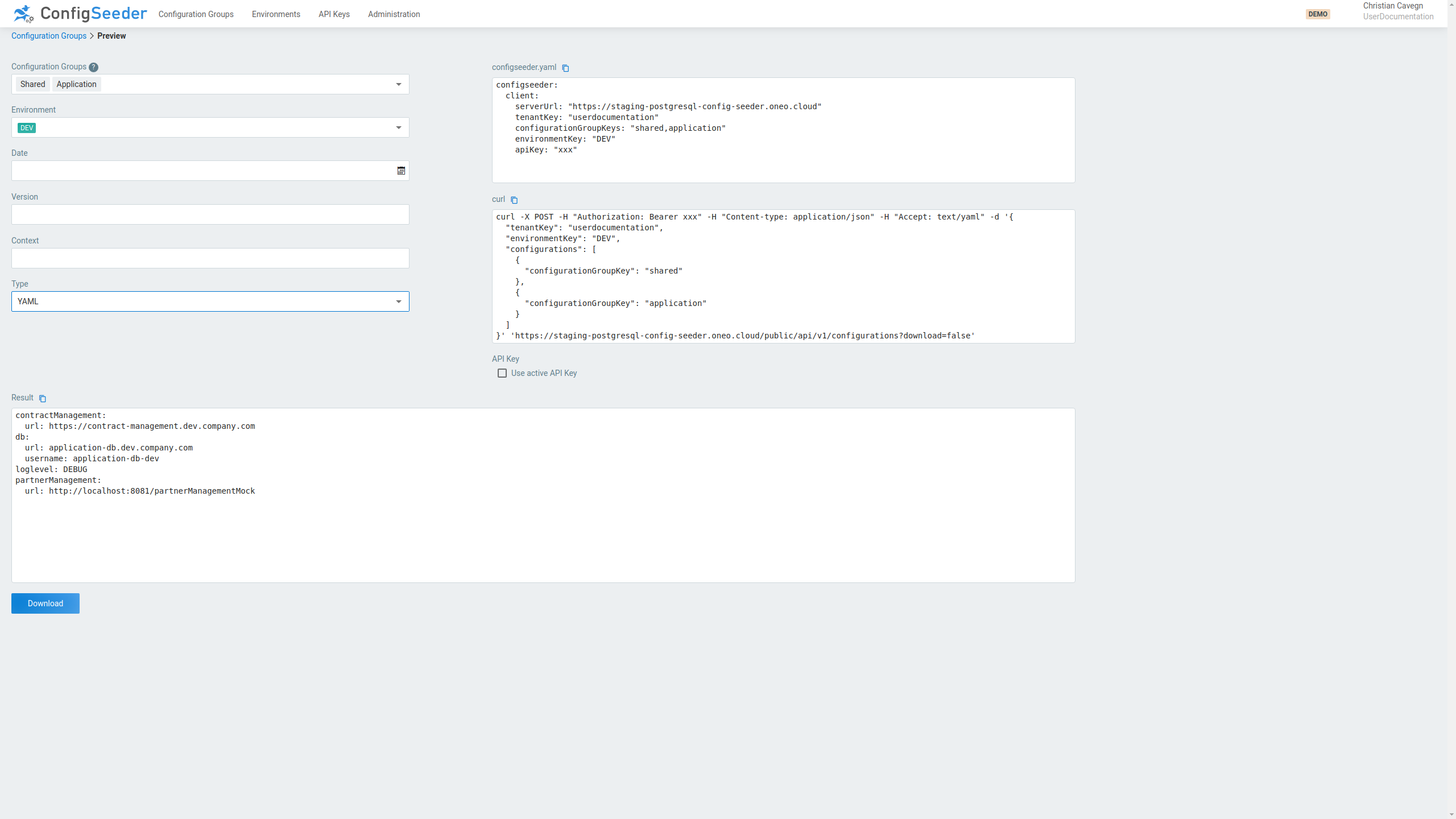Navigate to the Environments menu
The image size is (1456, 819).
pos(275,14)
